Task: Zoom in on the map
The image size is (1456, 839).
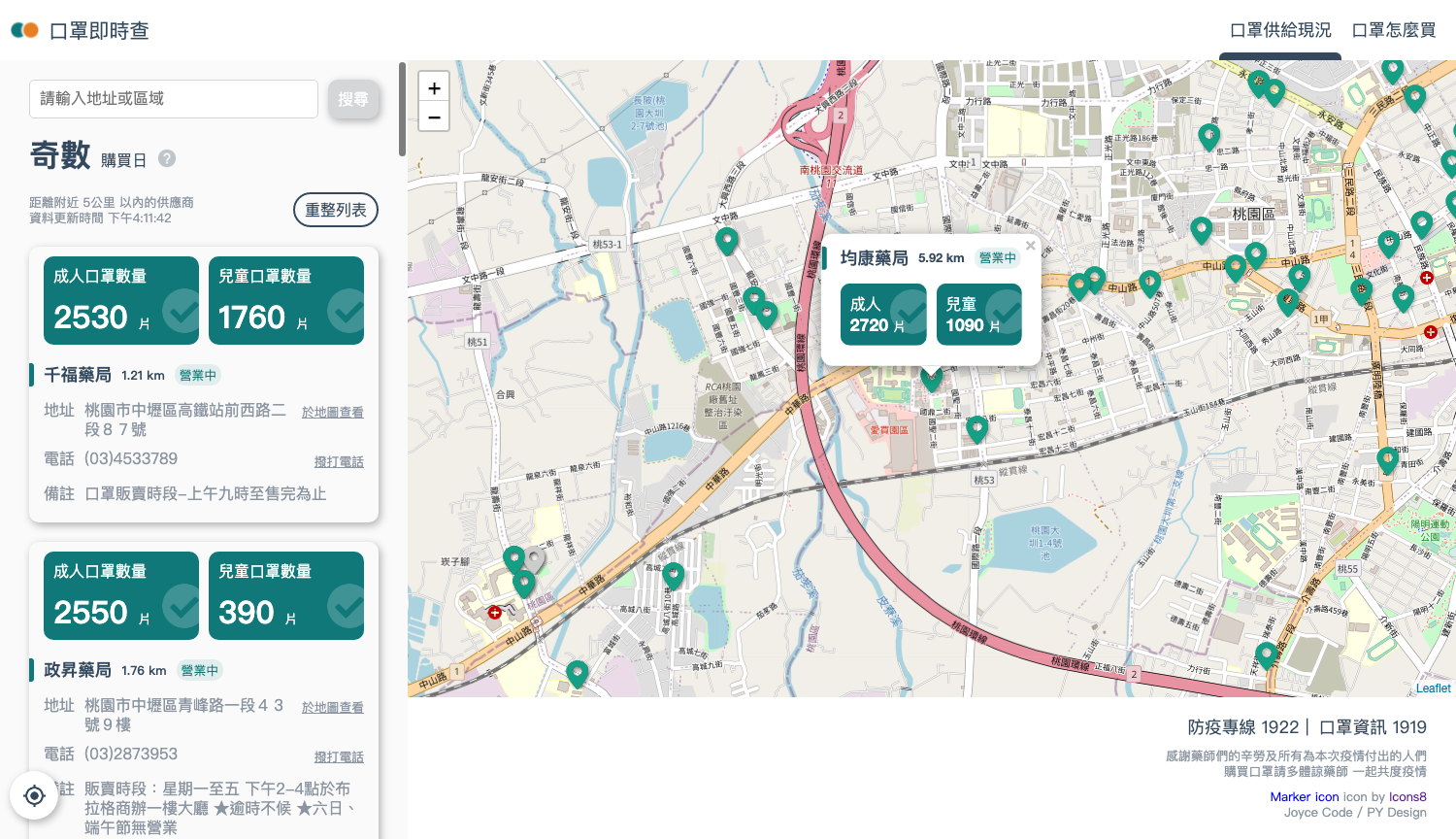Action: click(434, 87)
